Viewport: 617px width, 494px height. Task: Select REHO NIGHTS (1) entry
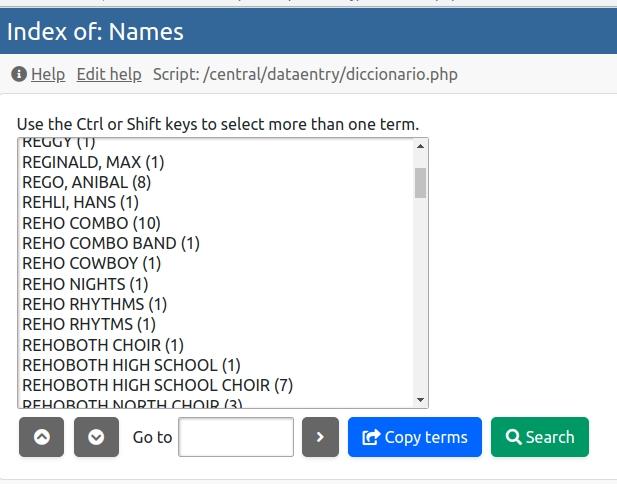[x=87, y=284]
